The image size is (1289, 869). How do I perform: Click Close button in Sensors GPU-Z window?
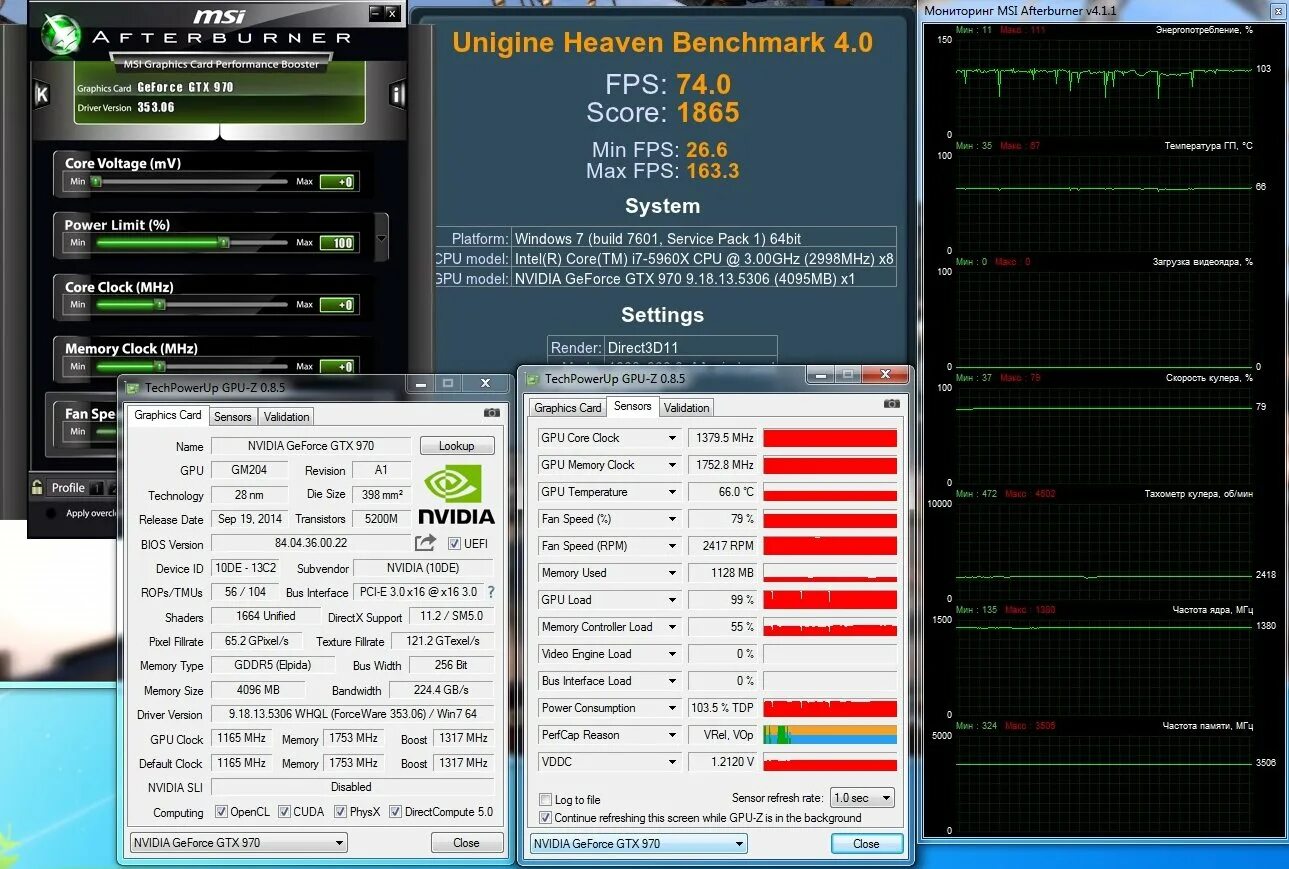coord(867,844)
